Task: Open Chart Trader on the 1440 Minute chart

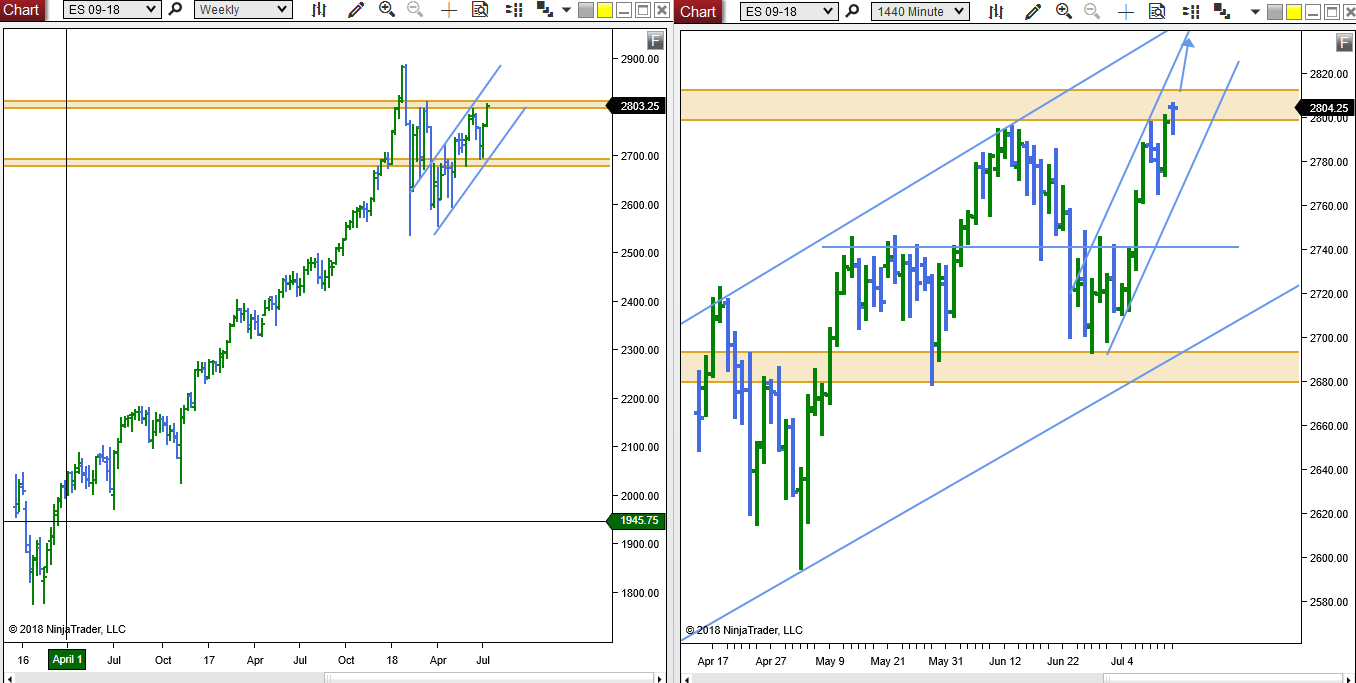Action: coord(1191,11)
